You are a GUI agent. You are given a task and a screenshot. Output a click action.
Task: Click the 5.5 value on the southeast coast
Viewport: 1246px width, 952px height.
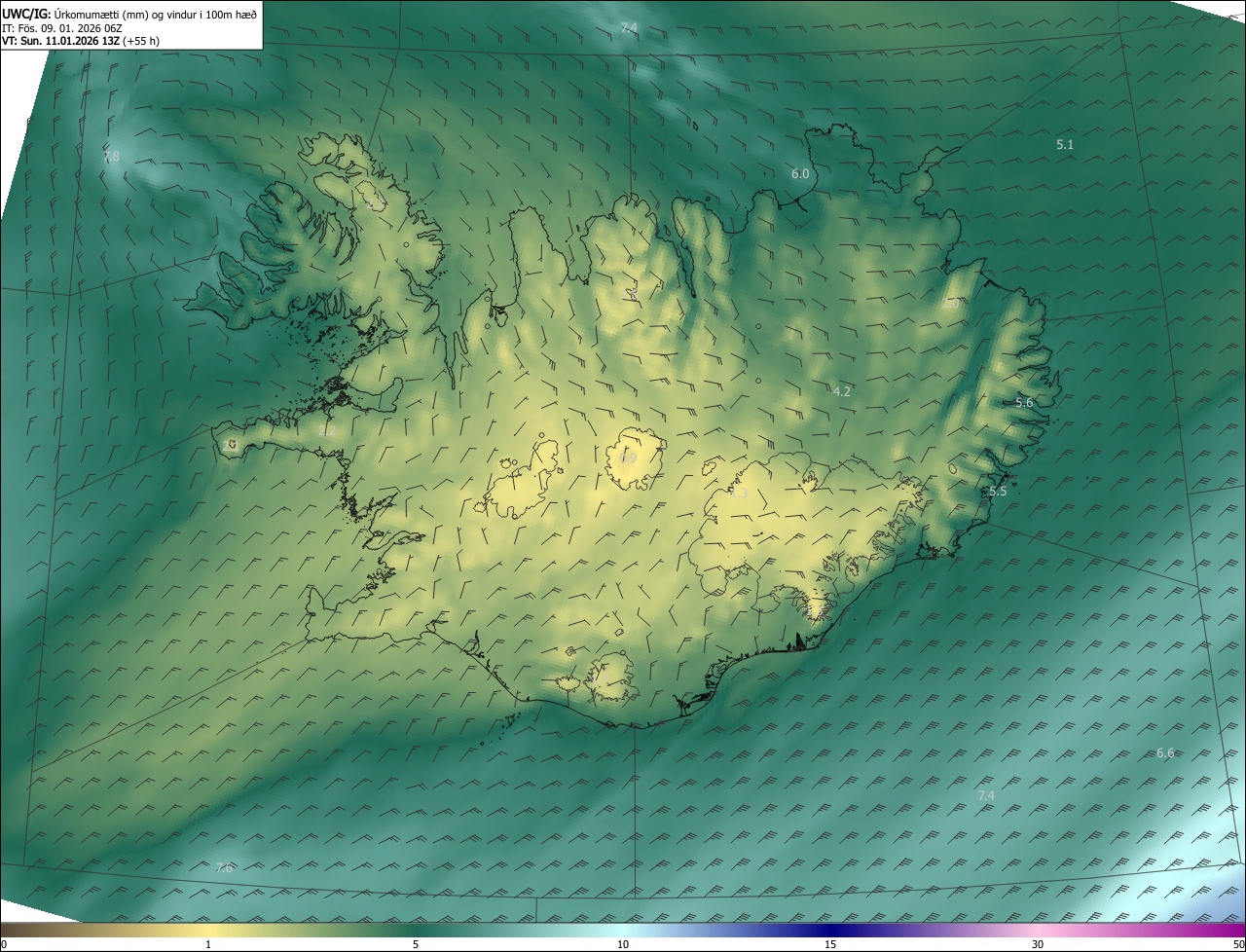click(998, 492)
